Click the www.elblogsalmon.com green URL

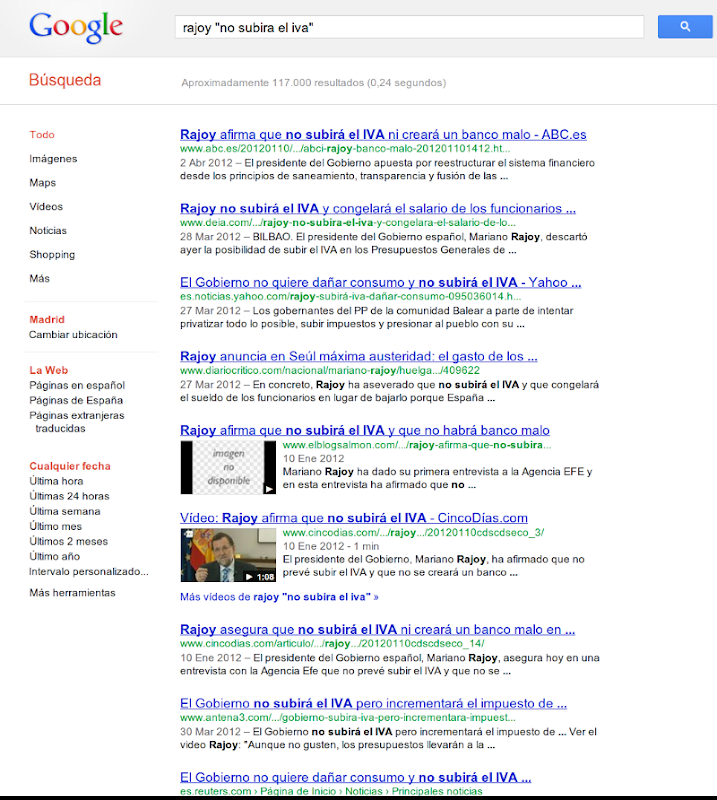click(x=417, y=445)
